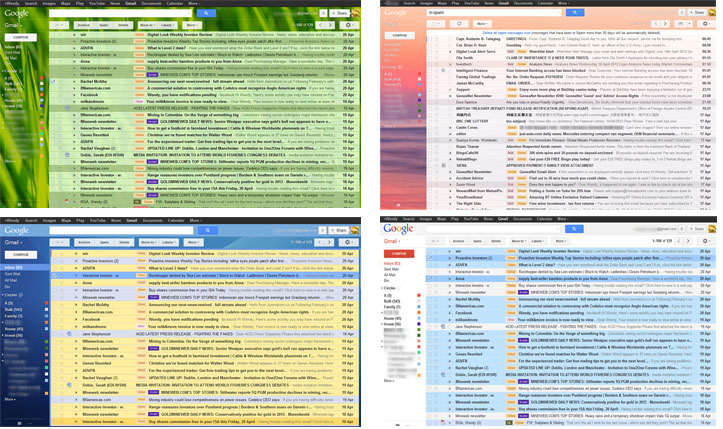
Task: Click importance marker on Anna row, green-theme window
Action: [74, 61]
